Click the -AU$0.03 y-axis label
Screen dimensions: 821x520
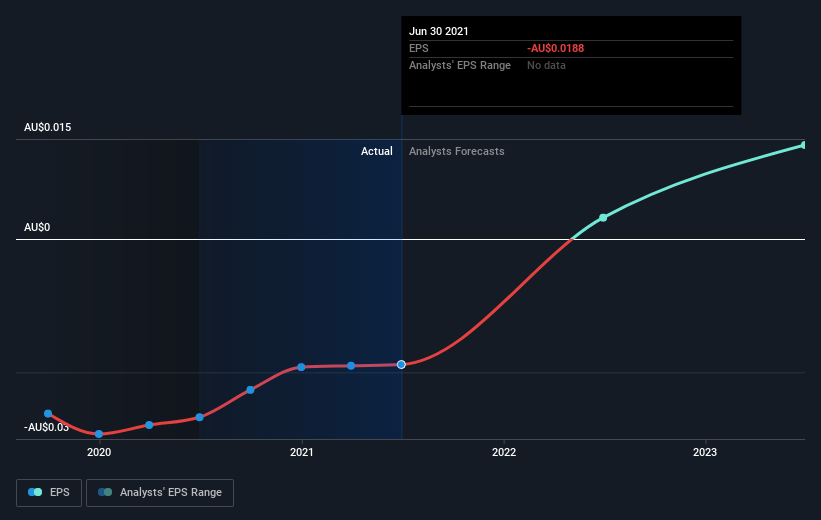click(46, 427)
